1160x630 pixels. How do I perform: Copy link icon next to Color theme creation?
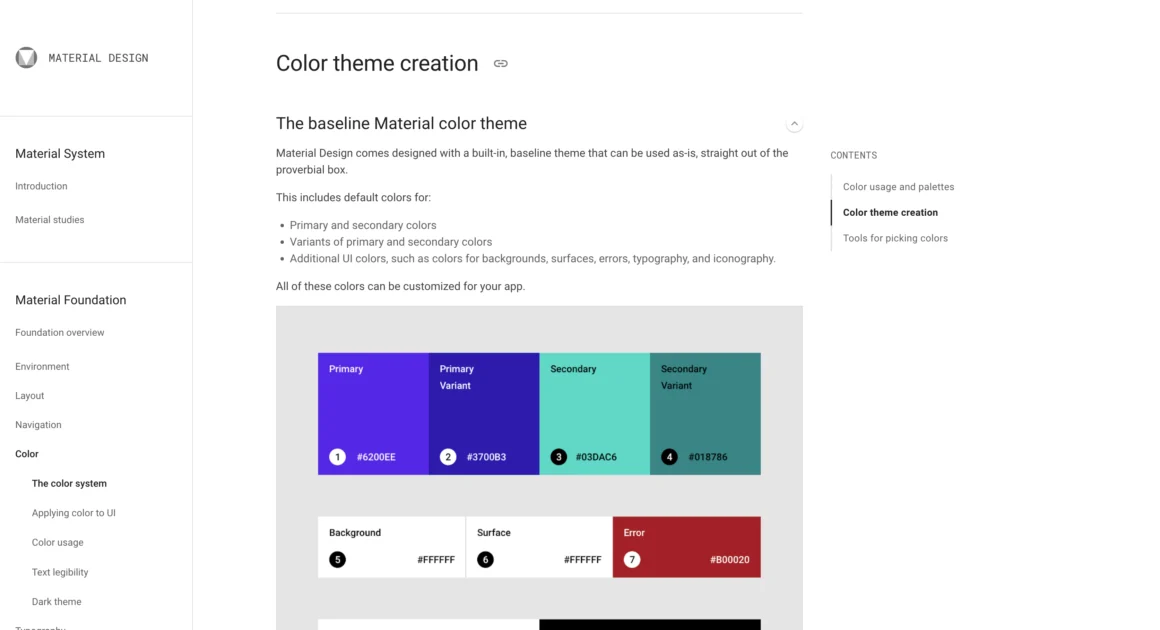[501, 64]
